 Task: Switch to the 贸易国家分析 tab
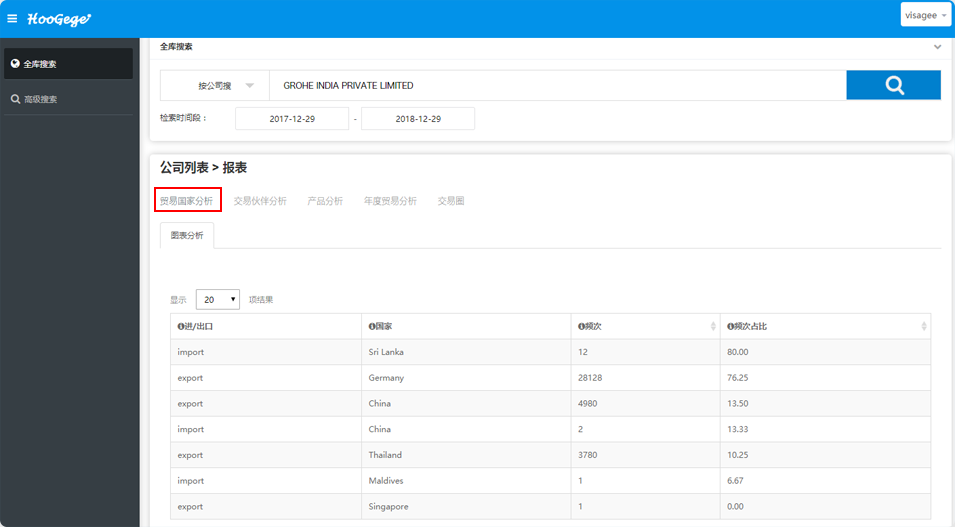186,200
